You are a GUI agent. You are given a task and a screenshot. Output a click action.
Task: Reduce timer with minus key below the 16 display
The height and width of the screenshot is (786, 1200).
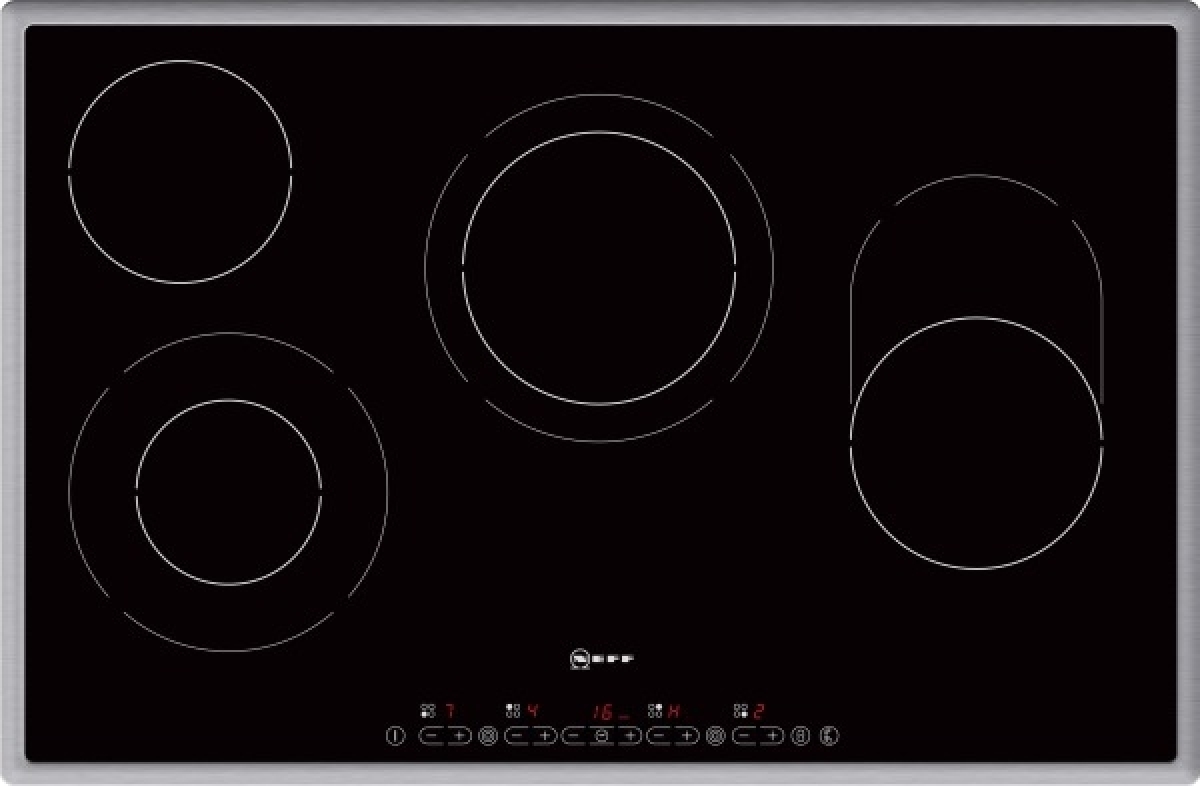point(573,736)
